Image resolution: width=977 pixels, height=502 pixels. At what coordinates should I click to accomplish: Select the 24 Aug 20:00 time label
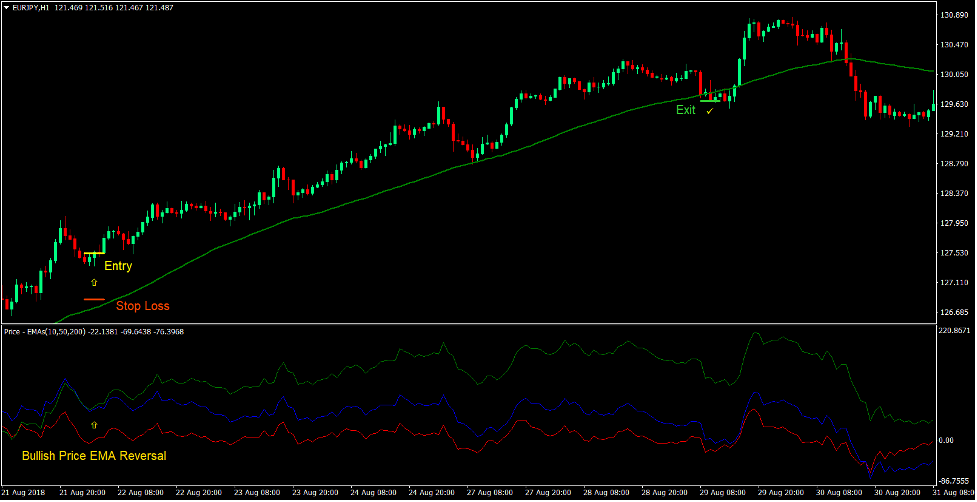point(434,492)
